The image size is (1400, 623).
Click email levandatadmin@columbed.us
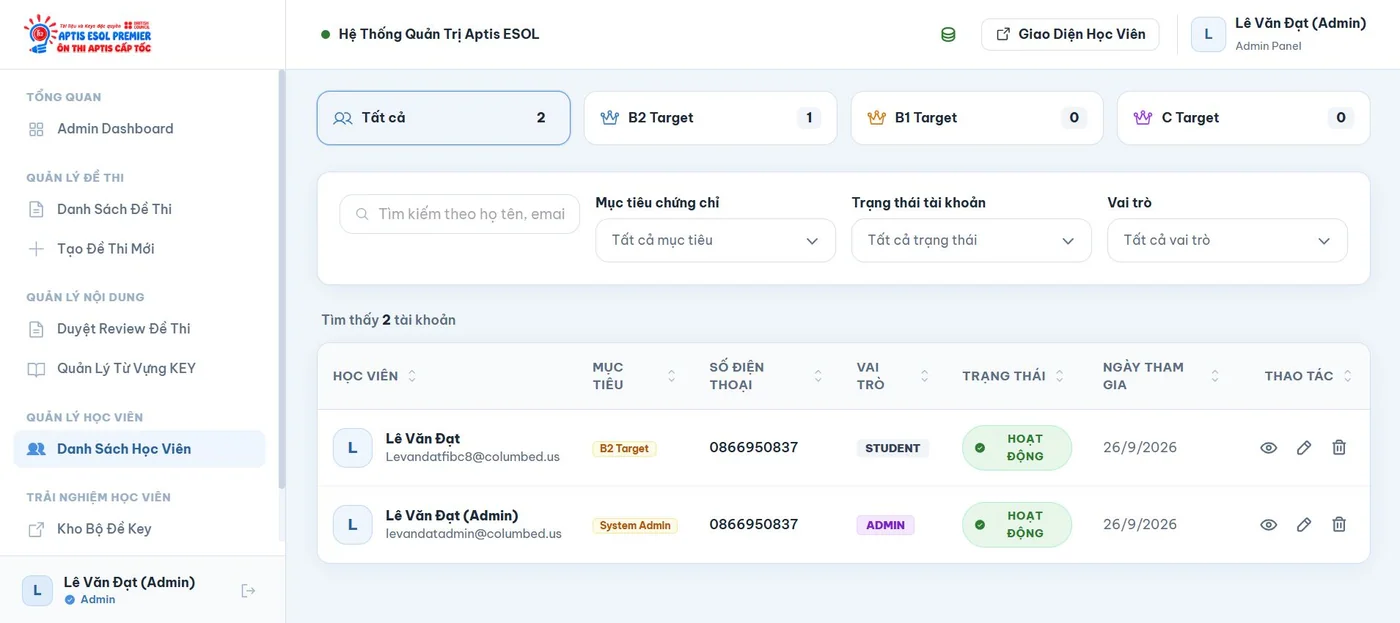tap(474, 534)
